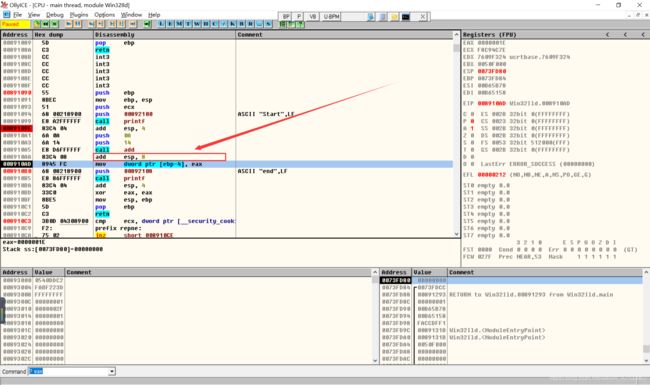Run the program with the play icon
This screenshot has height=385, width=650.
[69, 24]
